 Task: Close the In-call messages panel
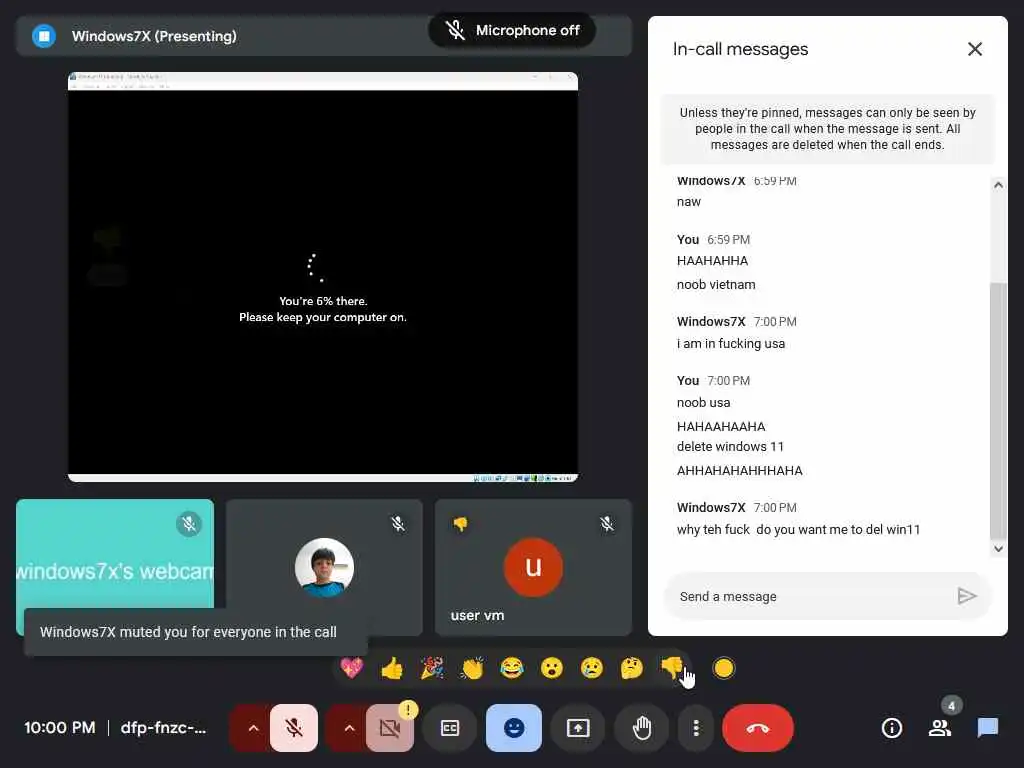click(x=974, y=49)
